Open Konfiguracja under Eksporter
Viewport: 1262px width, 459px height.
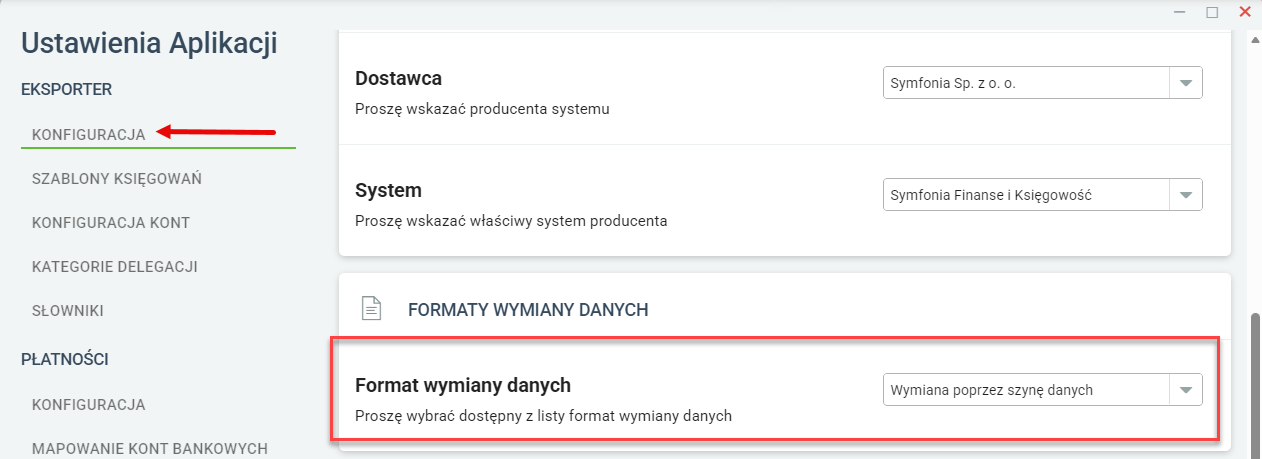(x=89, y=134)
